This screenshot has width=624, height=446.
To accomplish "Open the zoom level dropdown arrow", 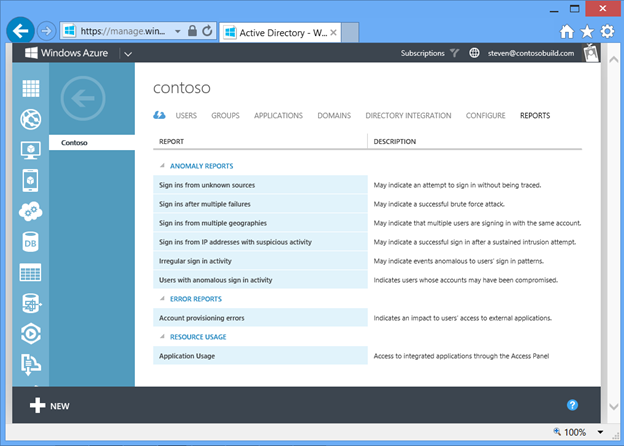I will 600,432.
